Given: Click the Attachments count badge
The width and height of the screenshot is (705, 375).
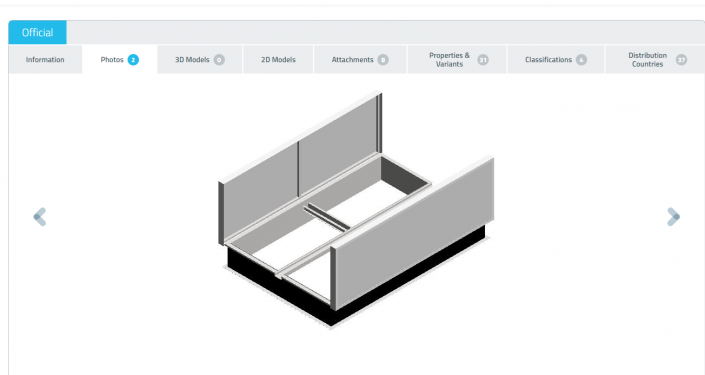Looking at the screenshot, I should (x=383, y=60).
